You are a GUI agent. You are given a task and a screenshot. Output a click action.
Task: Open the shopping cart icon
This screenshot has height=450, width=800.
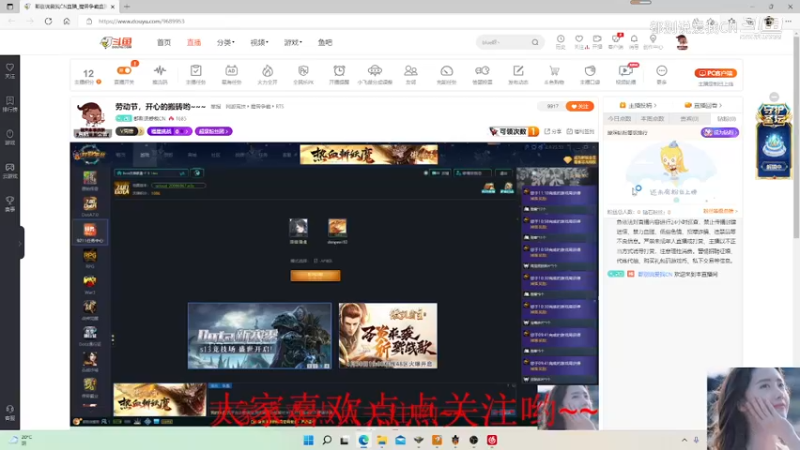(554, 73)
